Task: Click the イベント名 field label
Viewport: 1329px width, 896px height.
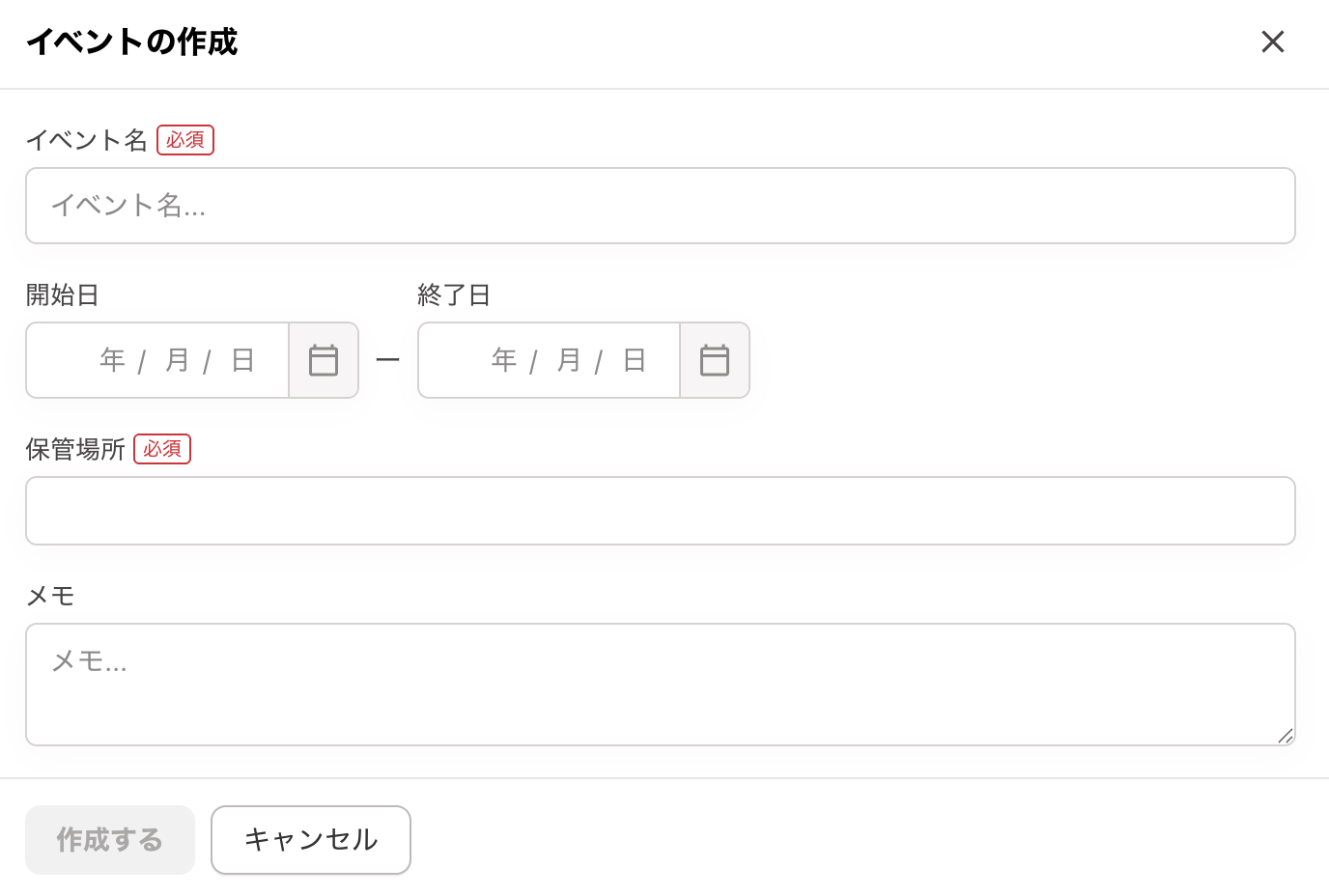Action: pyautogui.click(x=86, y=141)
